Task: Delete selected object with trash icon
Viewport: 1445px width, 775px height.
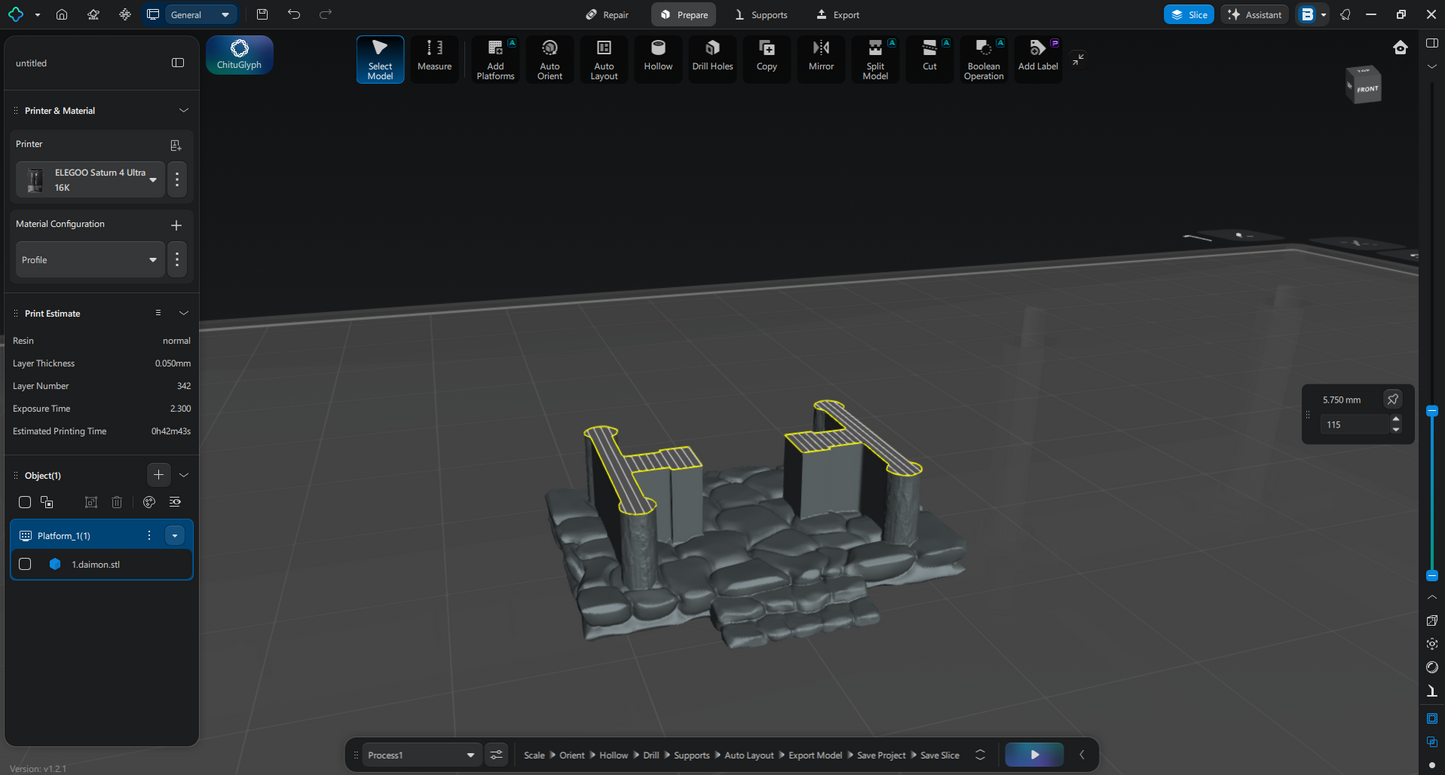Action: tap(117, 502)
